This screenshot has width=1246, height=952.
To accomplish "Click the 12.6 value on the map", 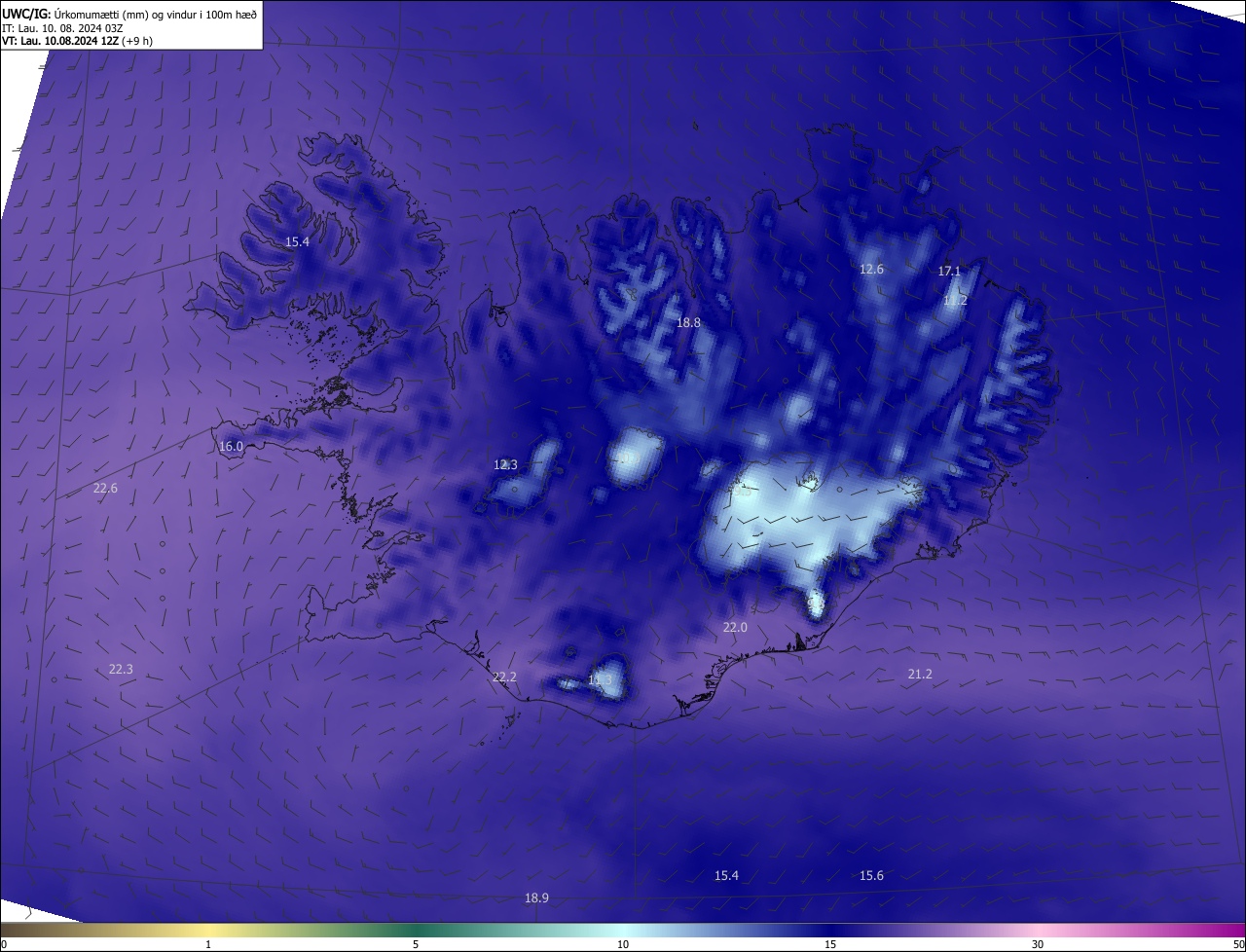I will tap(871, 269).
